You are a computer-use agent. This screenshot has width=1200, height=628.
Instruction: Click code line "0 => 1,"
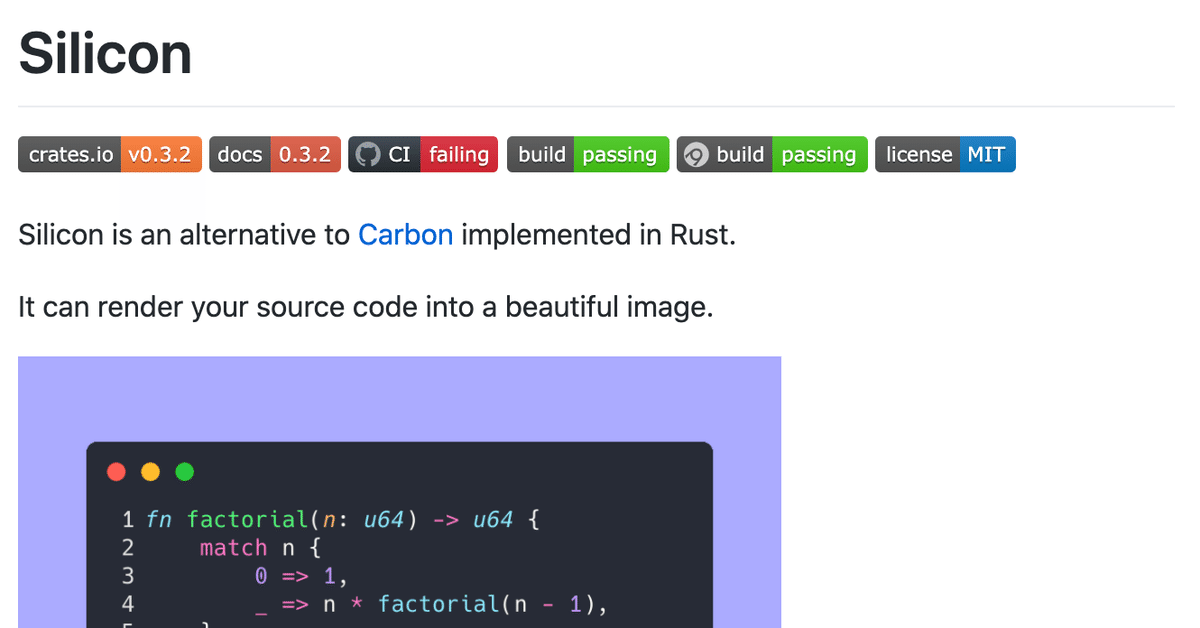pyautogui.click(x=303, y=576)
